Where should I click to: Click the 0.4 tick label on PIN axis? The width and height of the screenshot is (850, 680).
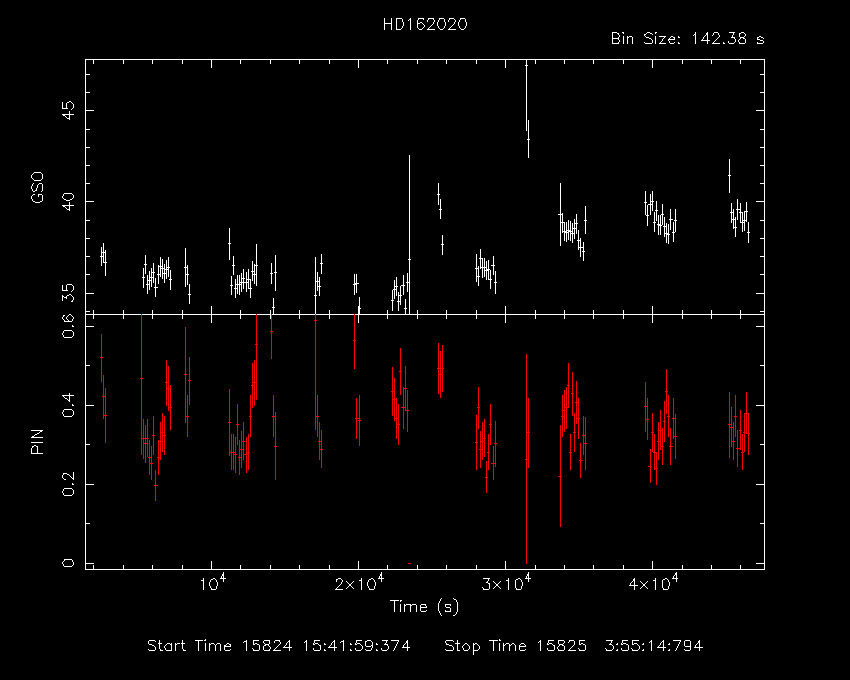(x=68, y=405)
